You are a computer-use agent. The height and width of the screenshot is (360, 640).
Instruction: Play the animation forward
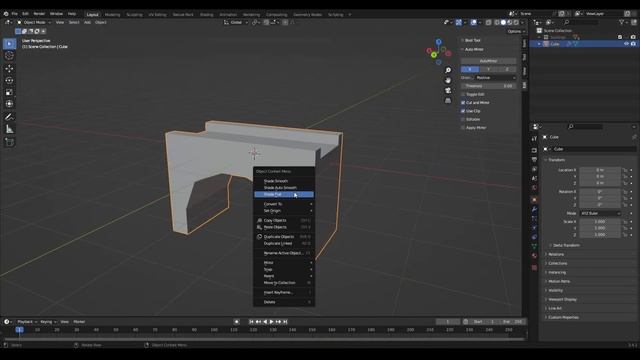click(x=272, y=322)
